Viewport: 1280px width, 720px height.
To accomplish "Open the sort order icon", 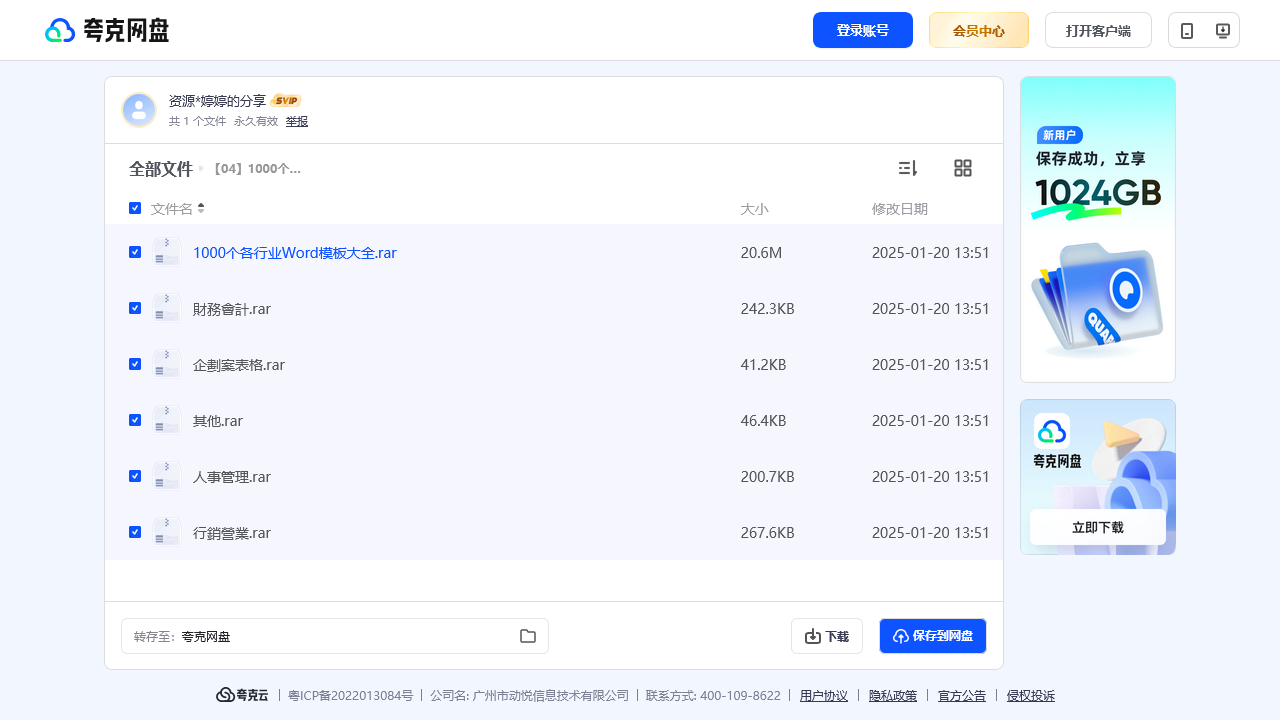I will [908, 168].
